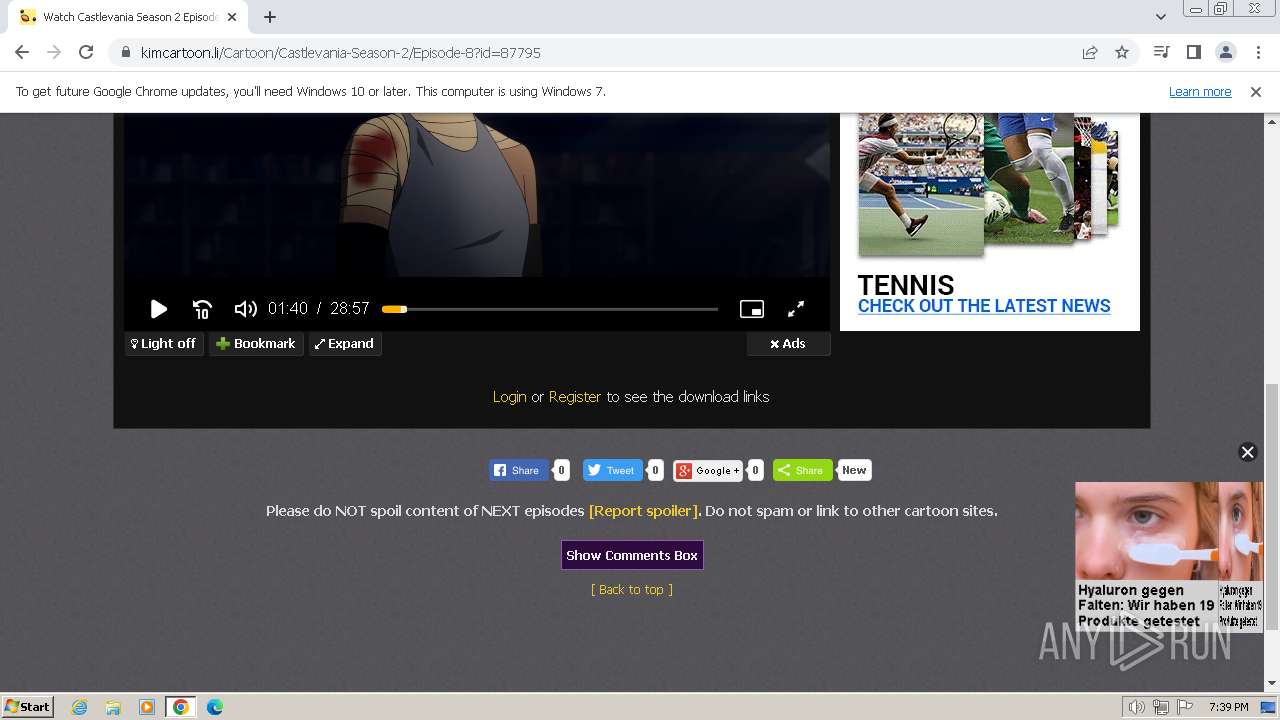Close the Hyaluron ad popup

1247,452
